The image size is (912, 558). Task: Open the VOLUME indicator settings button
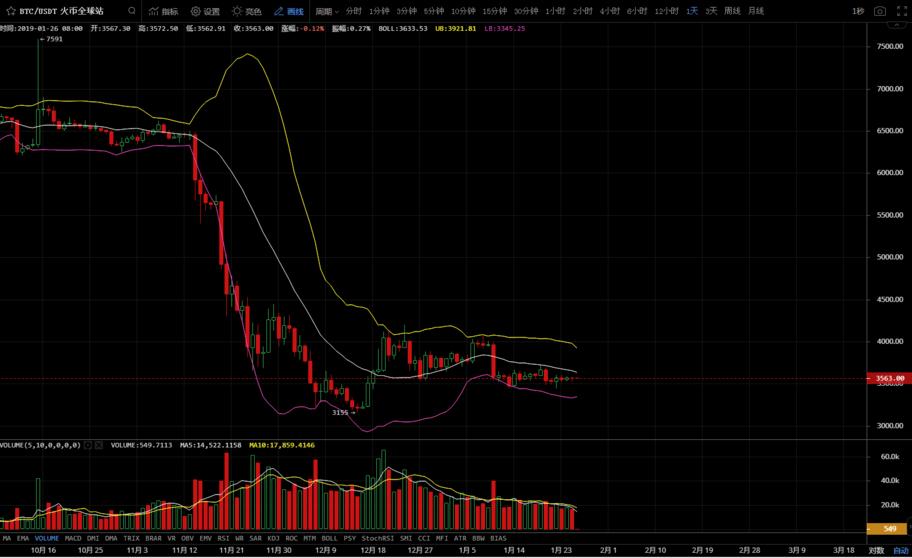click(x=88, y=445)
